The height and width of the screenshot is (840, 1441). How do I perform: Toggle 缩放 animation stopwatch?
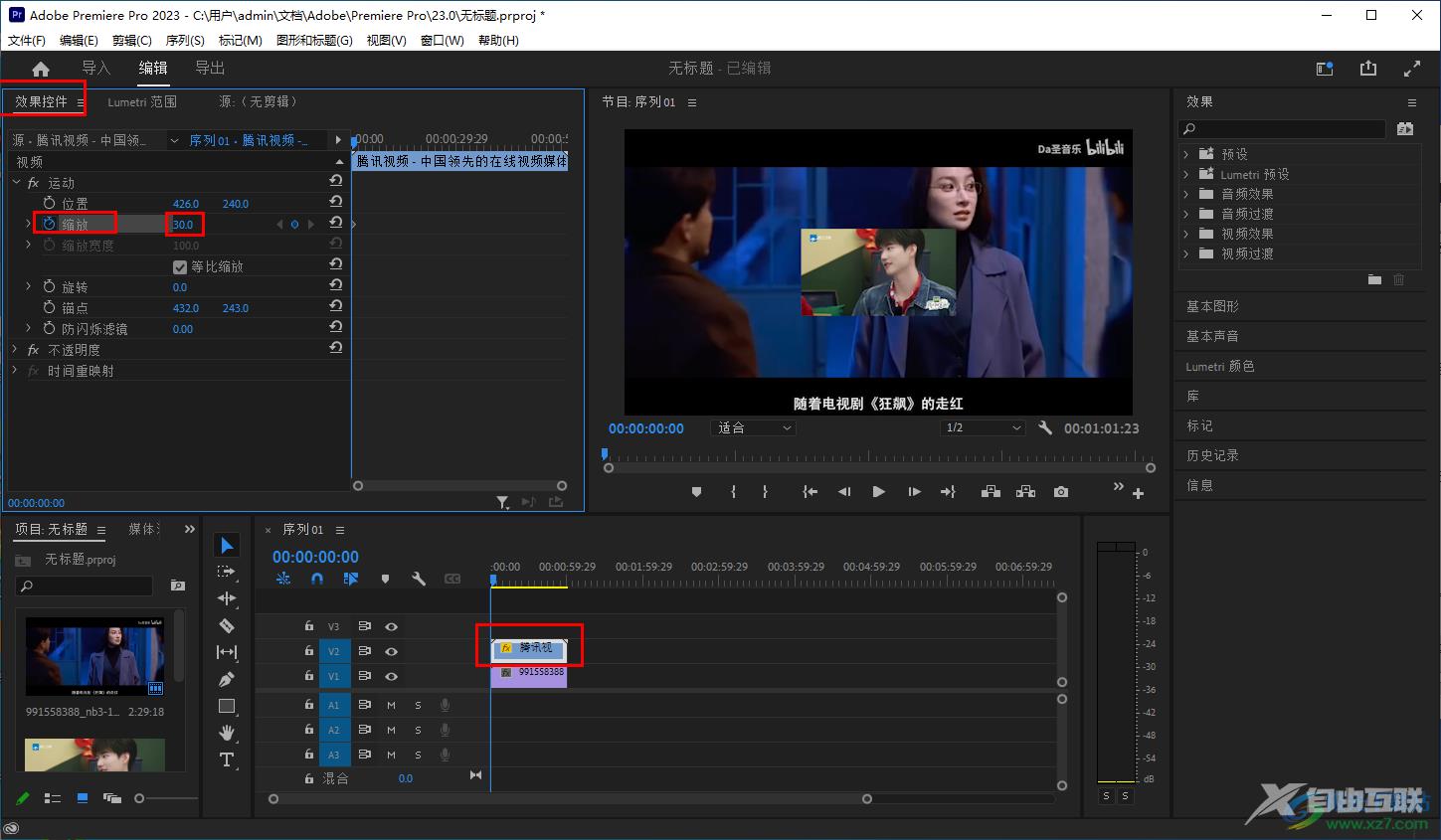pos(49,224)
